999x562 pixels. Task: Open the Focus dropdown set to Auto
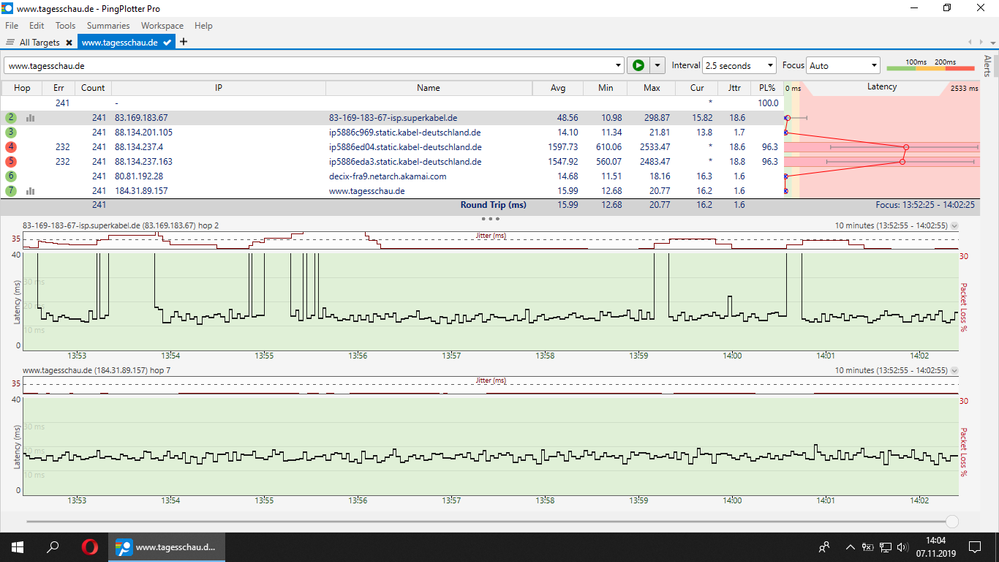pos(843,66)
